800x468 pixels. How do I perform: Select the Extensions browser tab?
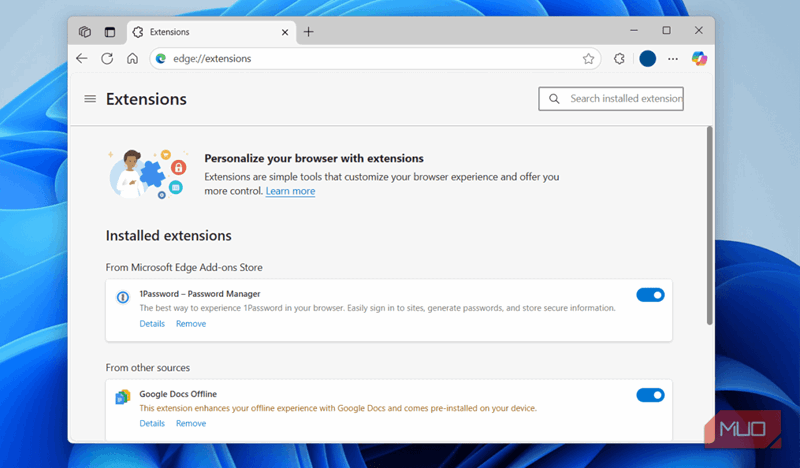pyautogui.click(x=200, y=32)
